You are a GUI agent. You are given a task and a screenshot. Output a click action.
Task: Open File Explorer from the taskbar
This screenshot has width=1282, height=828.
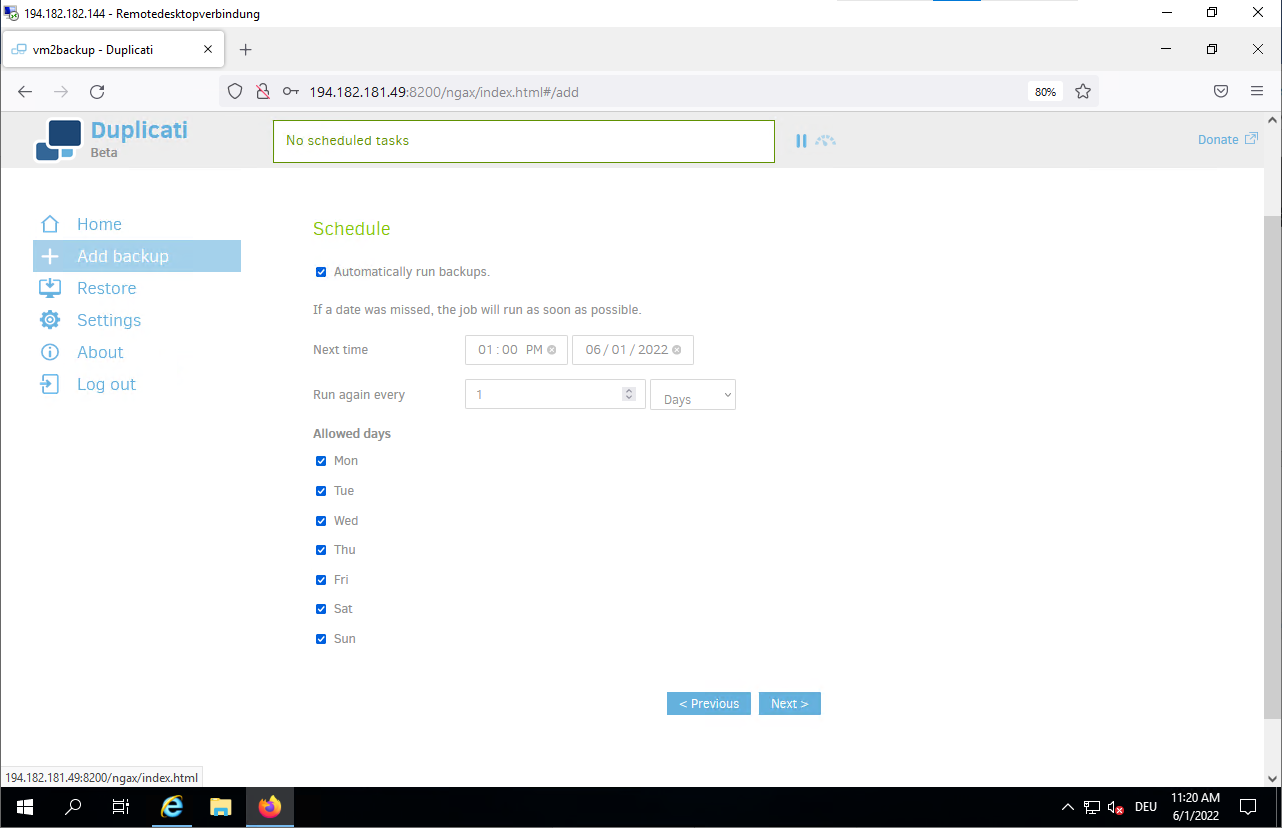tap(221, 807)
